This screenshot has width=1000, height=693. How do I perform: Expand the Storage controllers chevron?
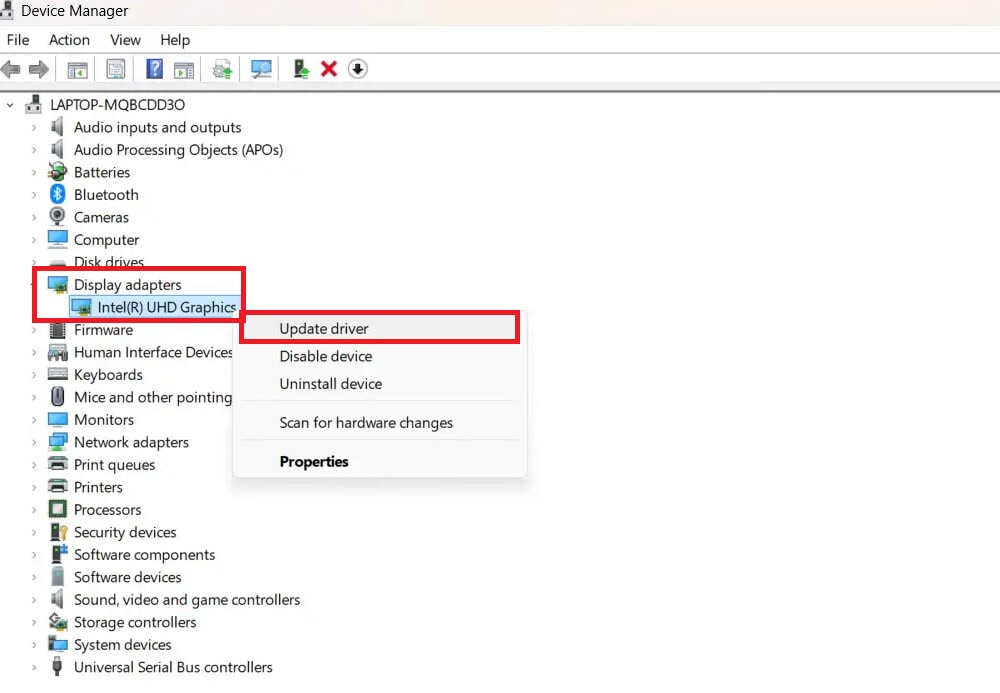[34, 622]
